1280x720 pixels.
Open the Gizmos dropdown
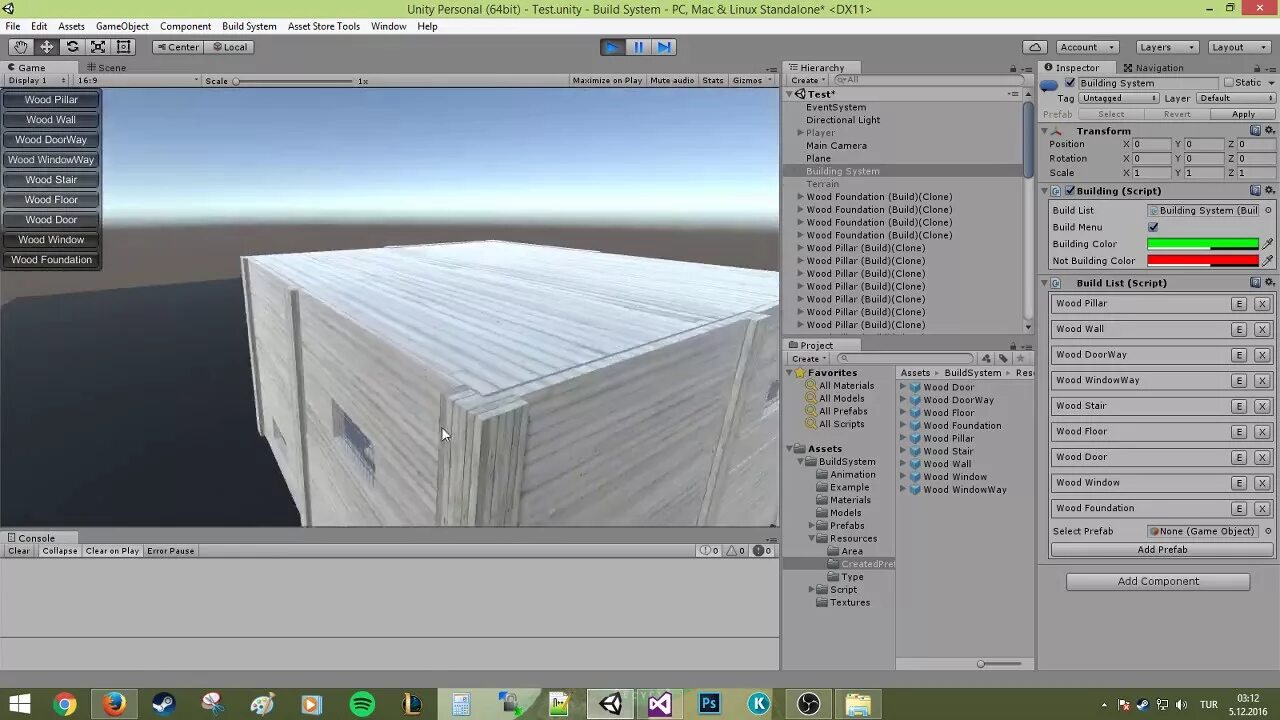tap(751, 80)
